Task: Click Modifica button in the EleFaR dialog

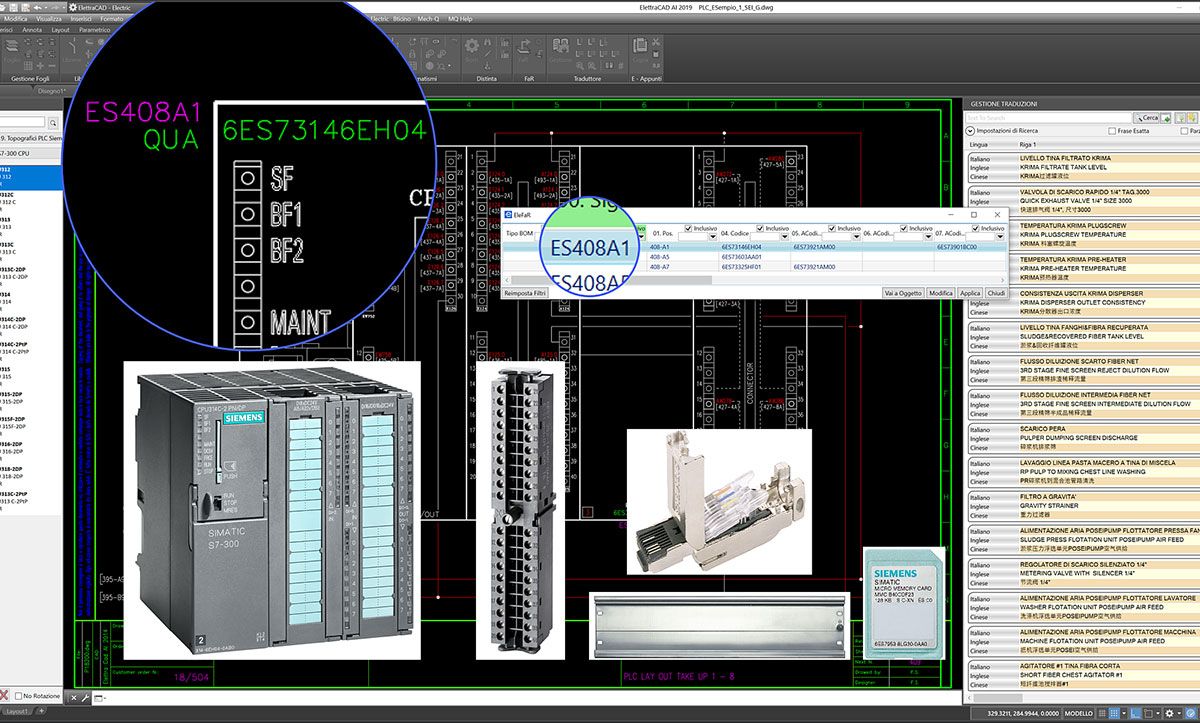Action: tap(941, 293)
